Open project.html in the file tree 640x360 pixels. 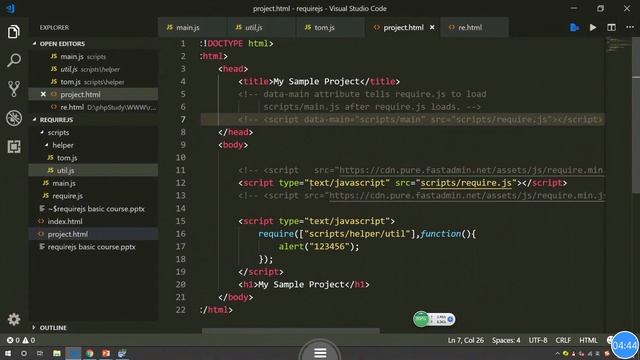point(93,234)
